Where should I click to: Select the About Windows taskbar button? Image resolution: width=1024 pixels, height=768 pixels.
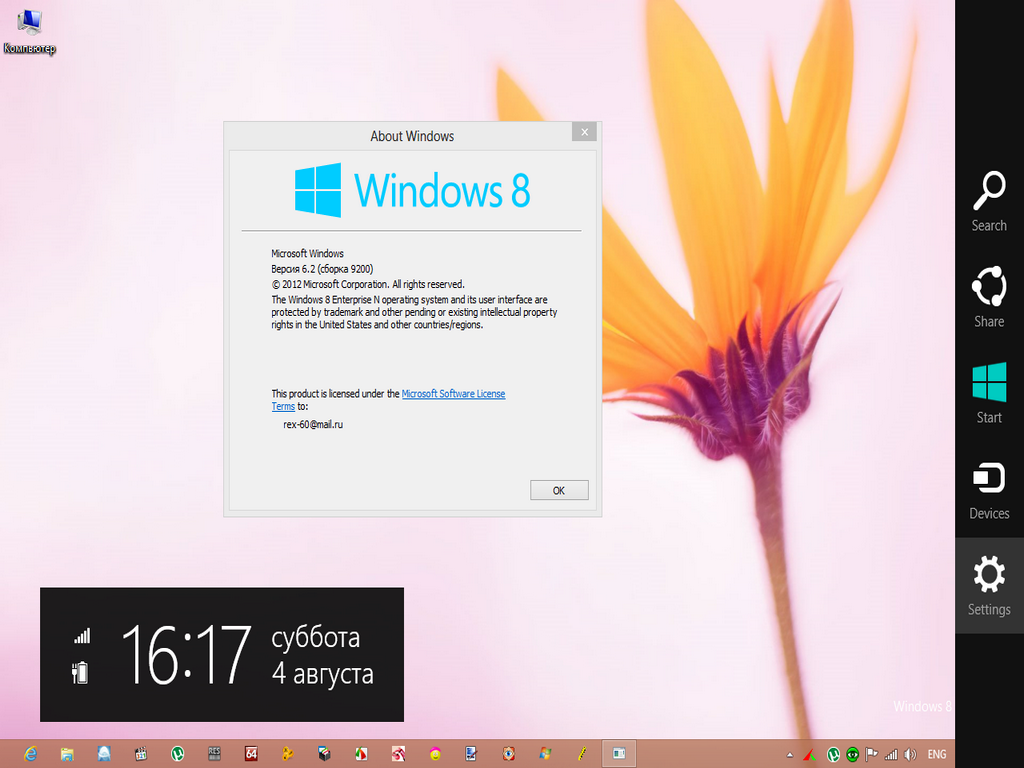(x=619, y=753)
